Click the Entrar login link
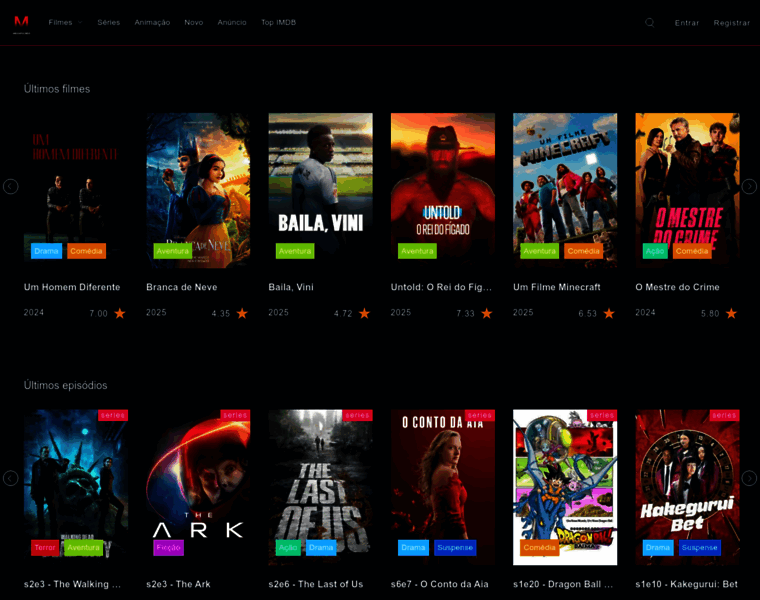 point(687,23)
